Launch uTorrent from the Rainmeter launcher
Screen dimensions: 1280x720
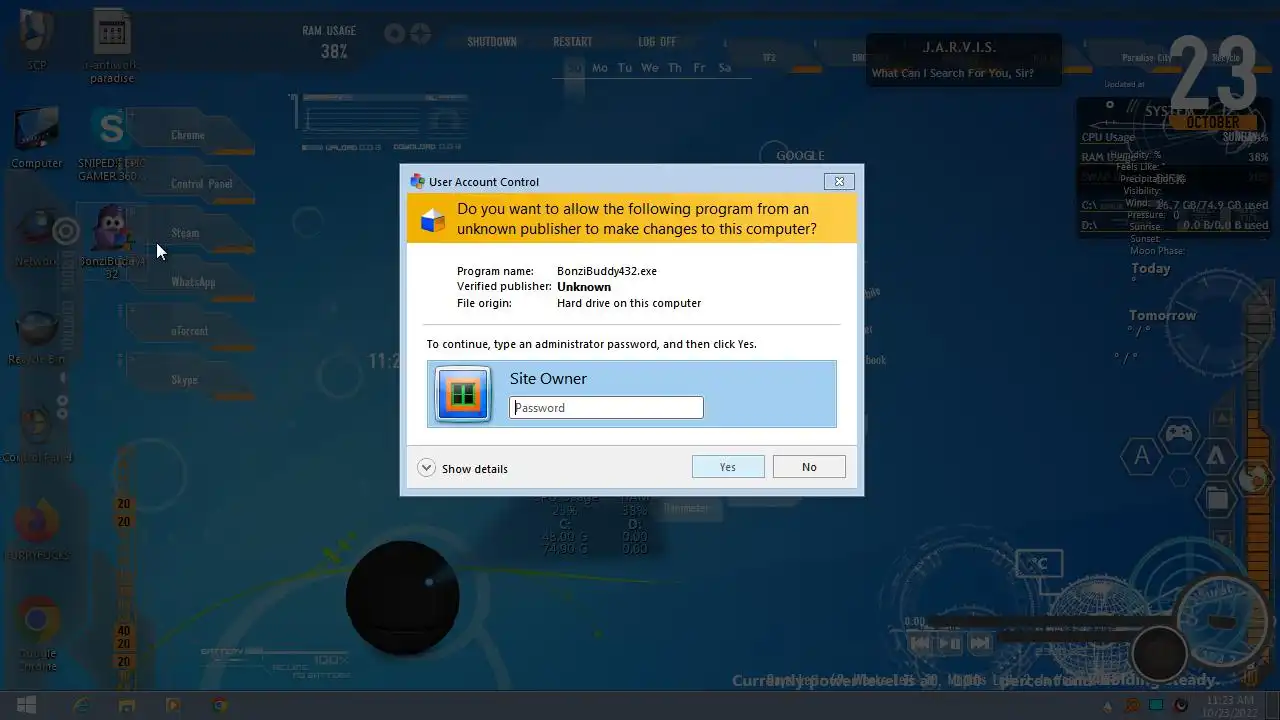click(189, 331)
